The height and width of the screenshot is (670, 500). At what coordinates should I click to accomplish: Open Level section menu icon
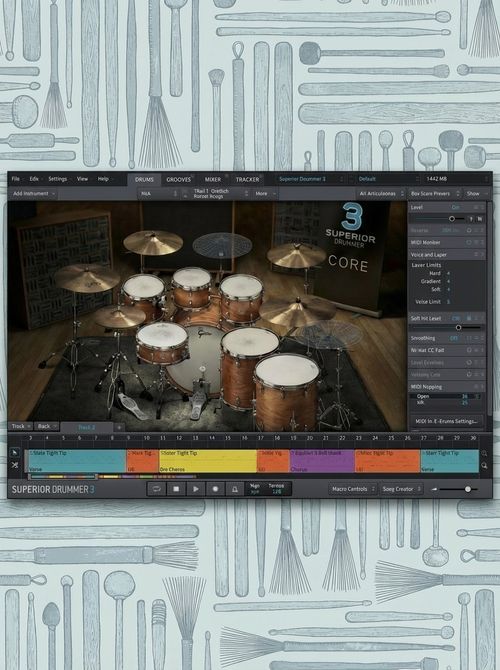click(476, 207)
